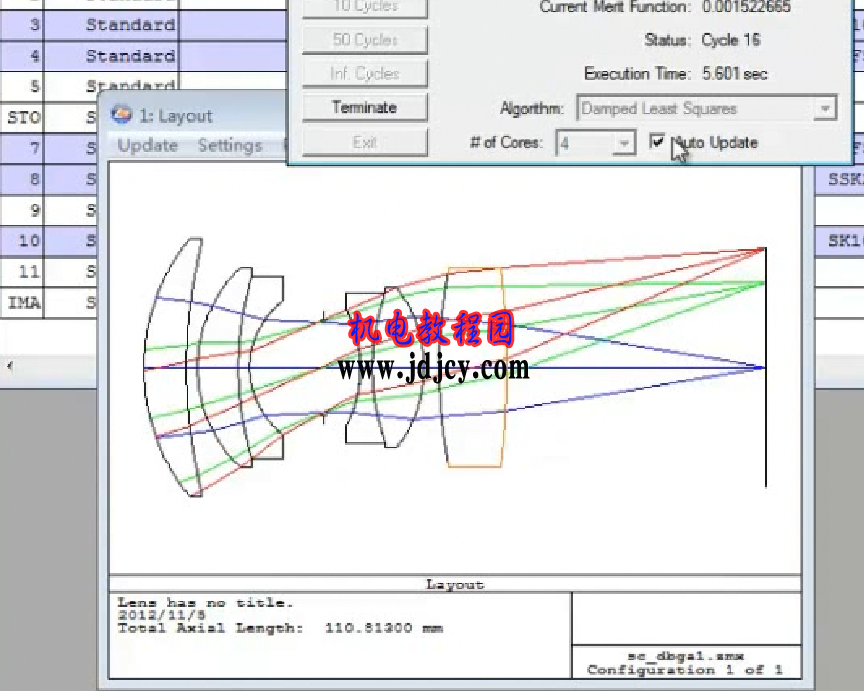Image resolution: width=864 pixels, height=691 pixels.
Task: Select row 11 in the lens editor
Action: point(22,272)
